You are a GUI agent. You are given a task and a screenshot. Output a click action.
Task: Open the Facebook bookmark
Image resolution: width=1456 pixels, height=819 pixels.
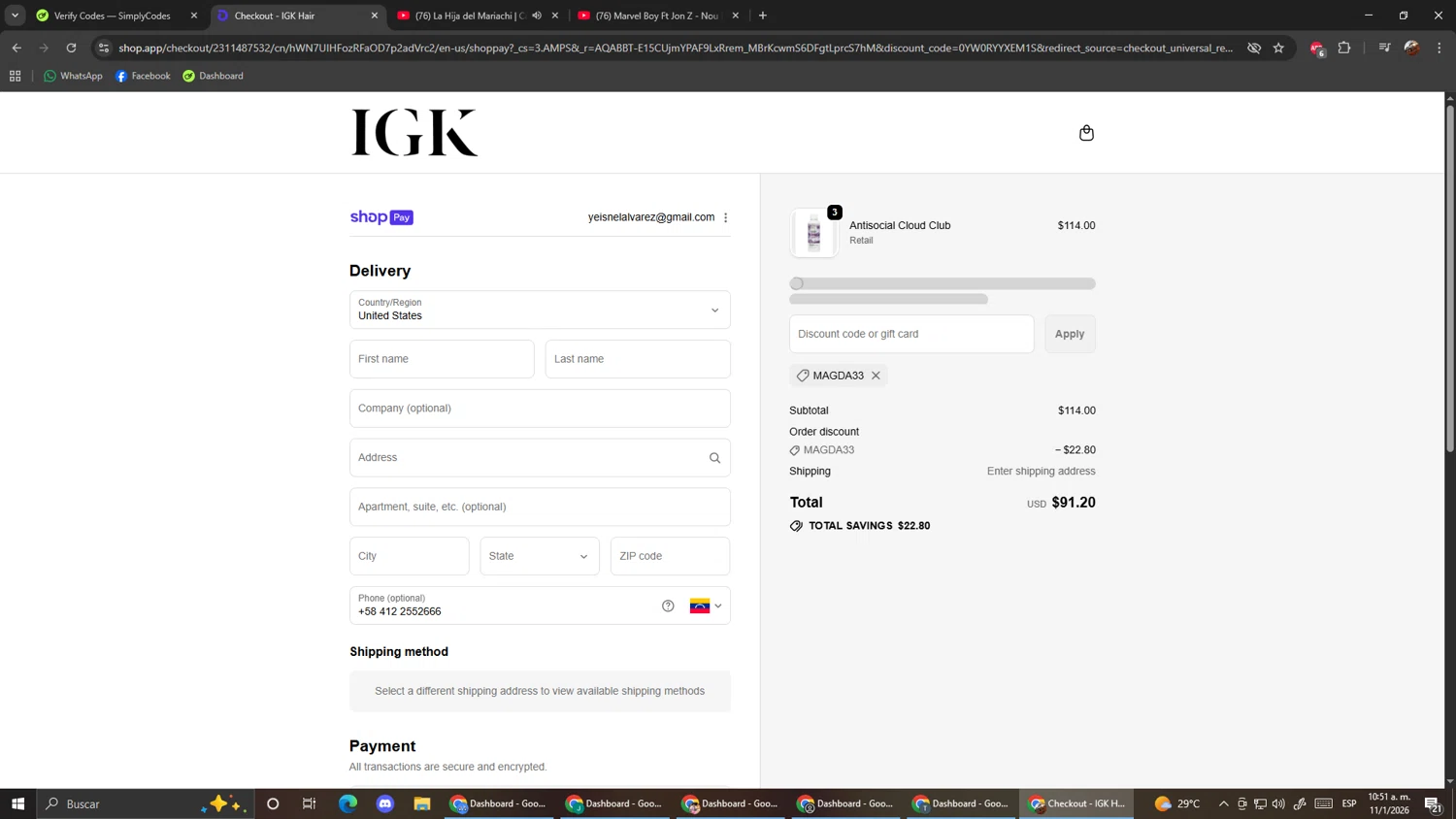pyautogui.click(x=143, y=76)
